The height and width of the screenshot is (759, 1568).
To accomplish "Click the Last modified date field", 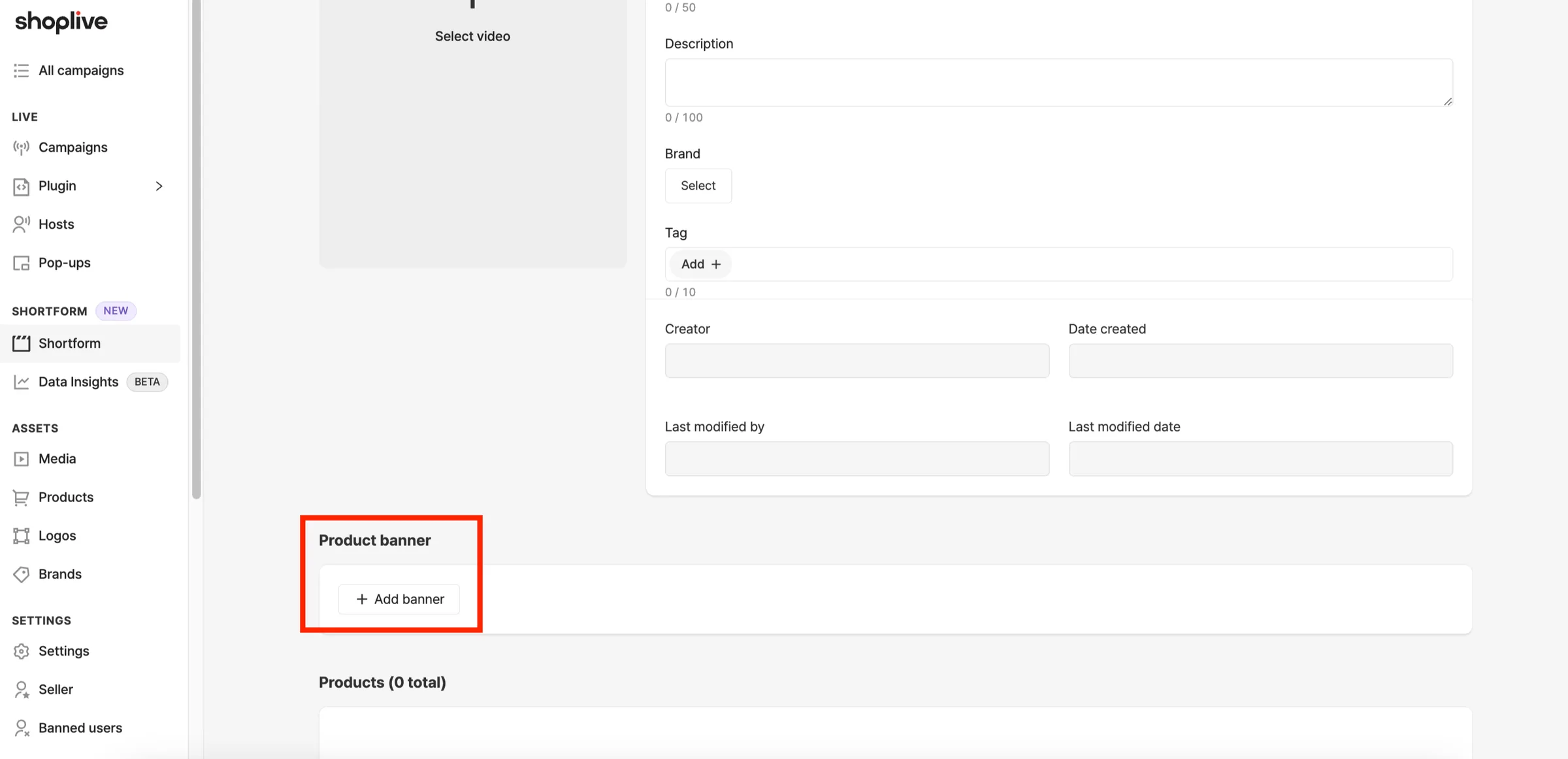I will click(1260, 459).
